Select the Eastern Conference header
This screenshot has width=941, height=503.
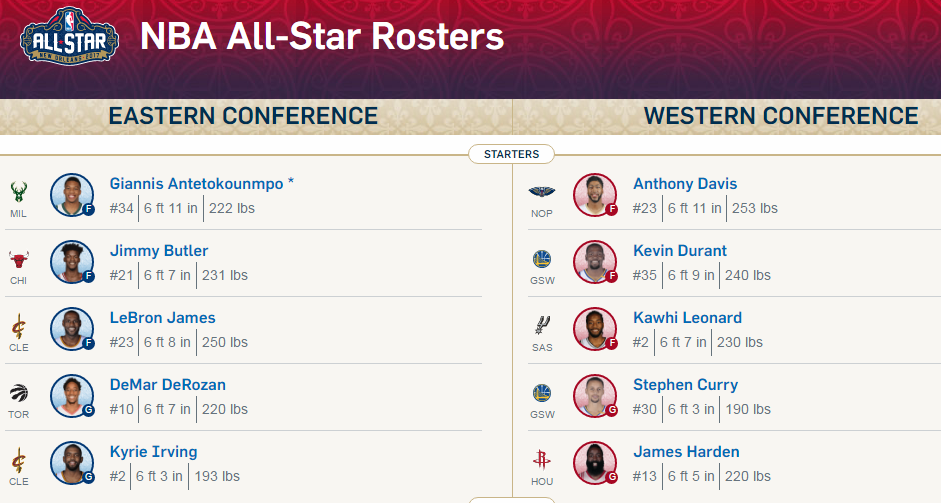point(243,116)
